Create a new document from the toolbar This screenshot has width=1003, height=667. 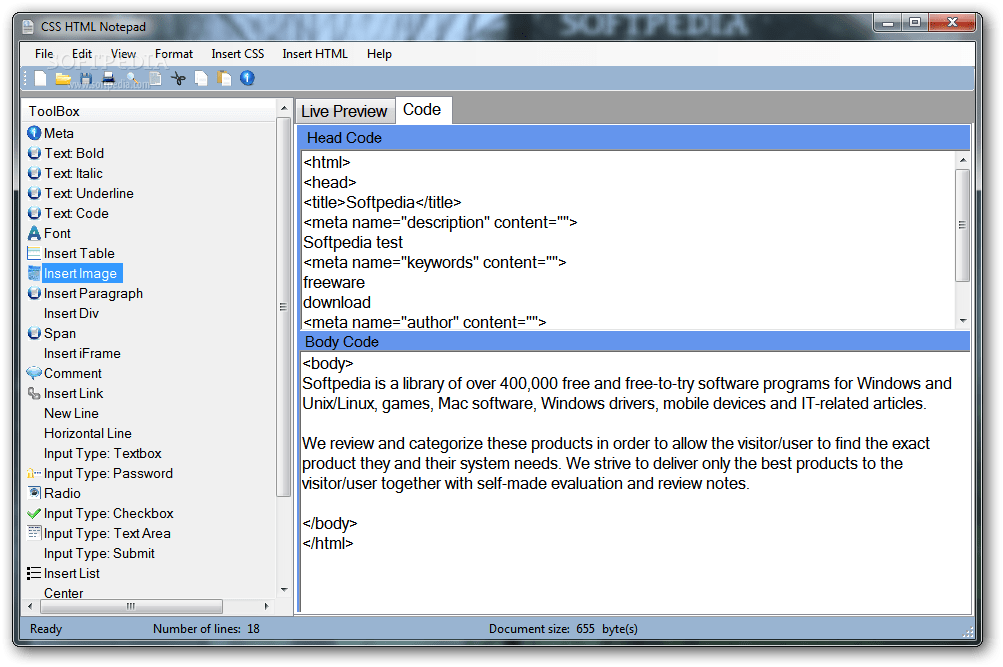point(40,78)
